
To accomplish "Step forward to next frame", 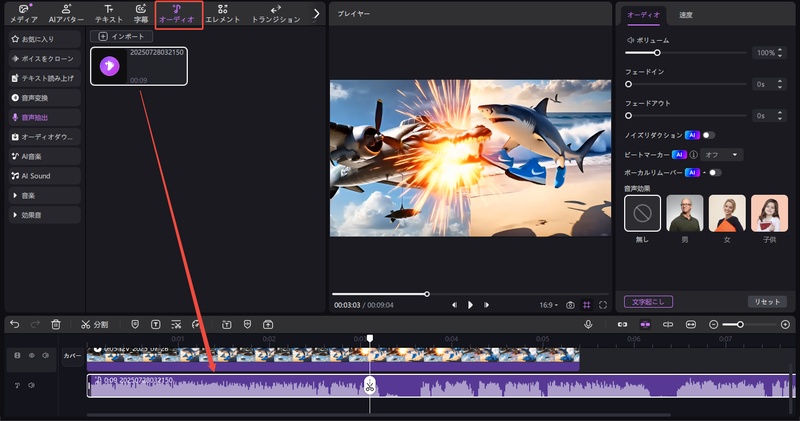I will click(x=487, y=305).
